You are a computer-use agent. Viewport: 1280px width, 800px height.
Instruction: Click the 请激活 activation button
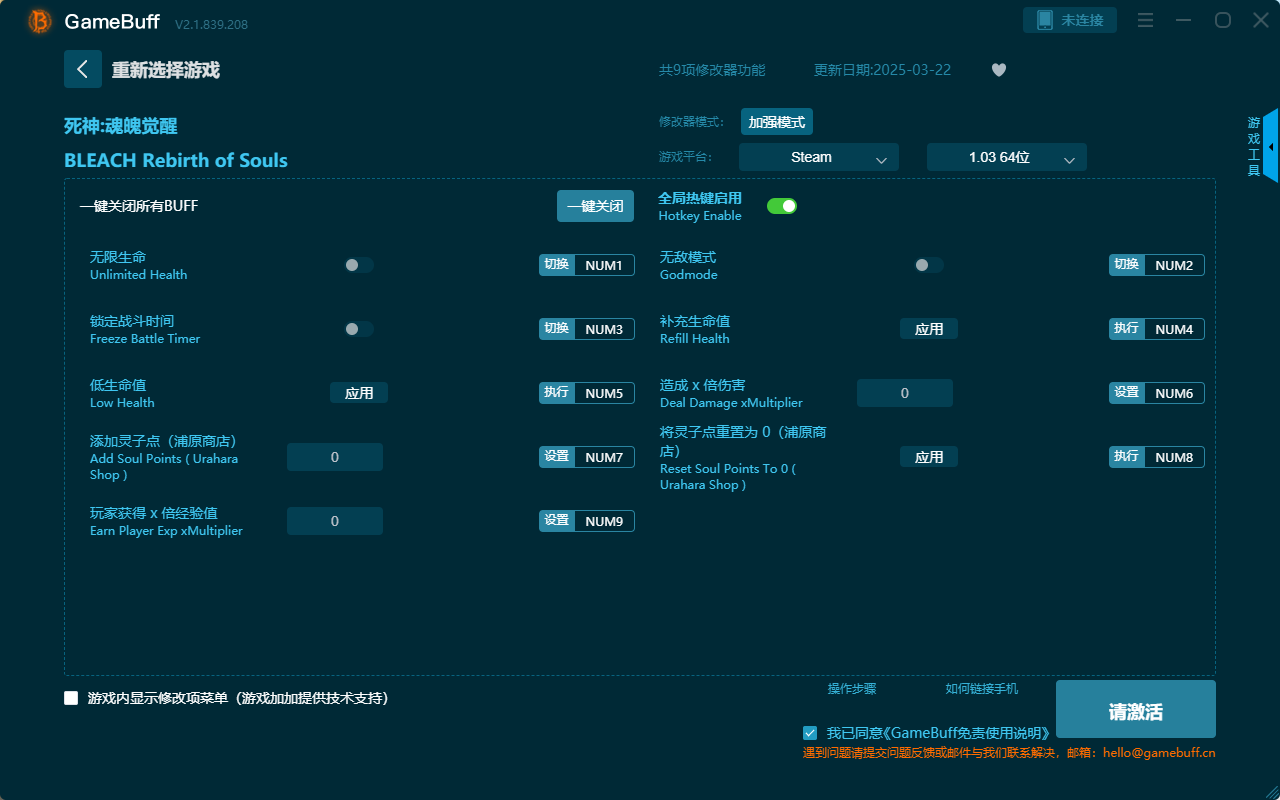(1135, 708)
